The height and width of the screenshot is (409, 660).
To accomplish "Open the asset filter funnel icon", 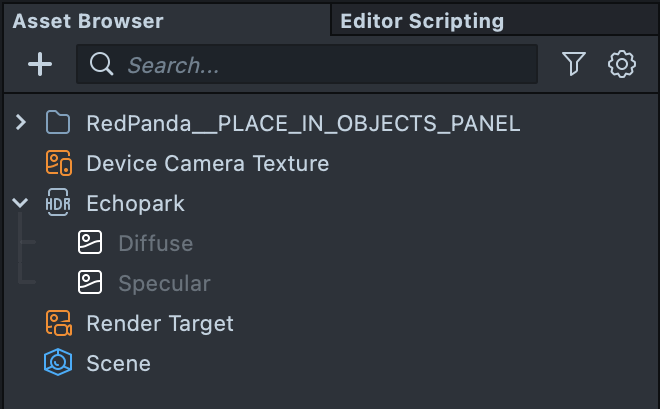I will [x=573, y=65].
